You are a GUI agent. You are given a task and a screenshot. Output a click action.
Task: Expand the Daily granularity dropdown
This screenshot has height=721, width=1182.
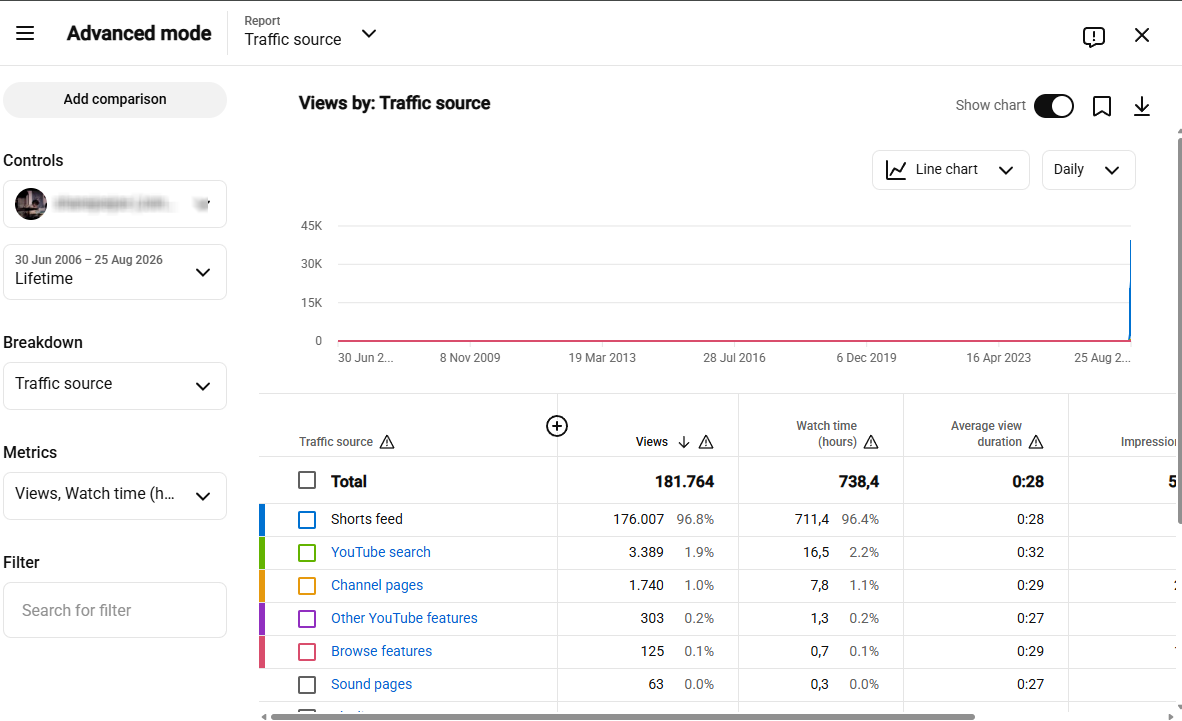[x=1088, y=170]
